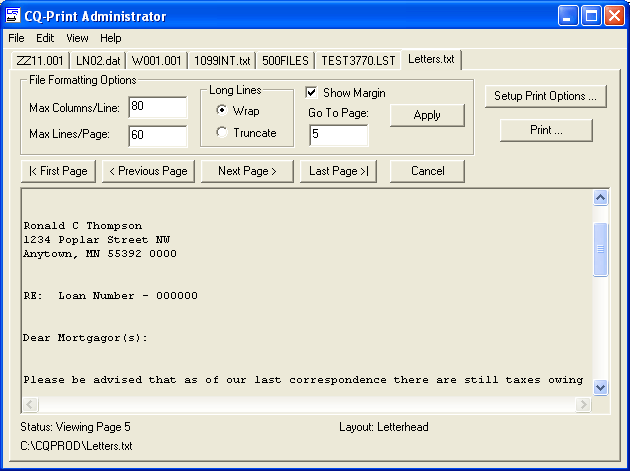The height and width of the screenshot is (471, 630).
Task: Click the Cancel button
Action: [427, 171]
